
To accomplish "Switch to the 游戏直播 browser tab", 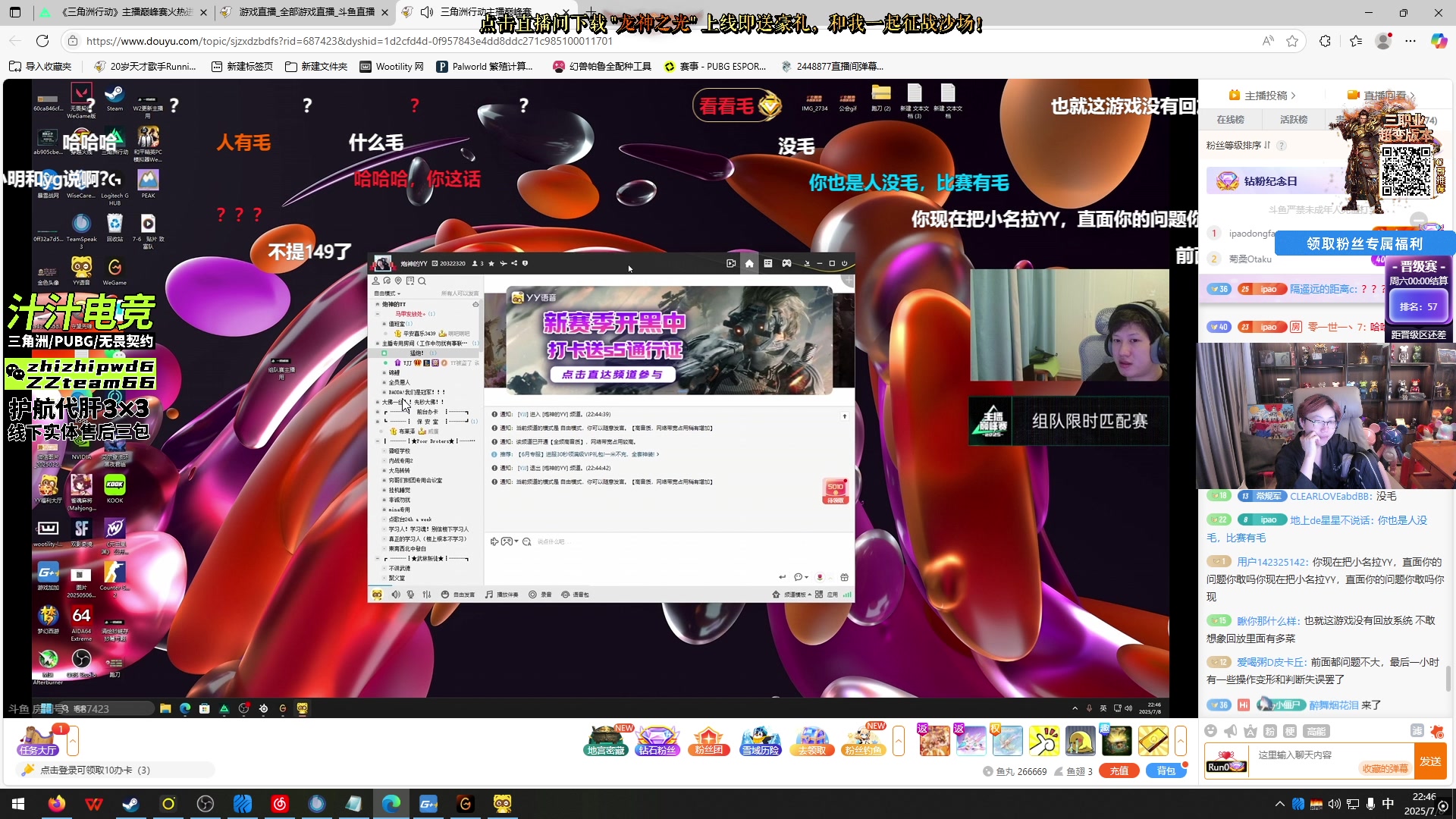I will click(x=306, y=12).
